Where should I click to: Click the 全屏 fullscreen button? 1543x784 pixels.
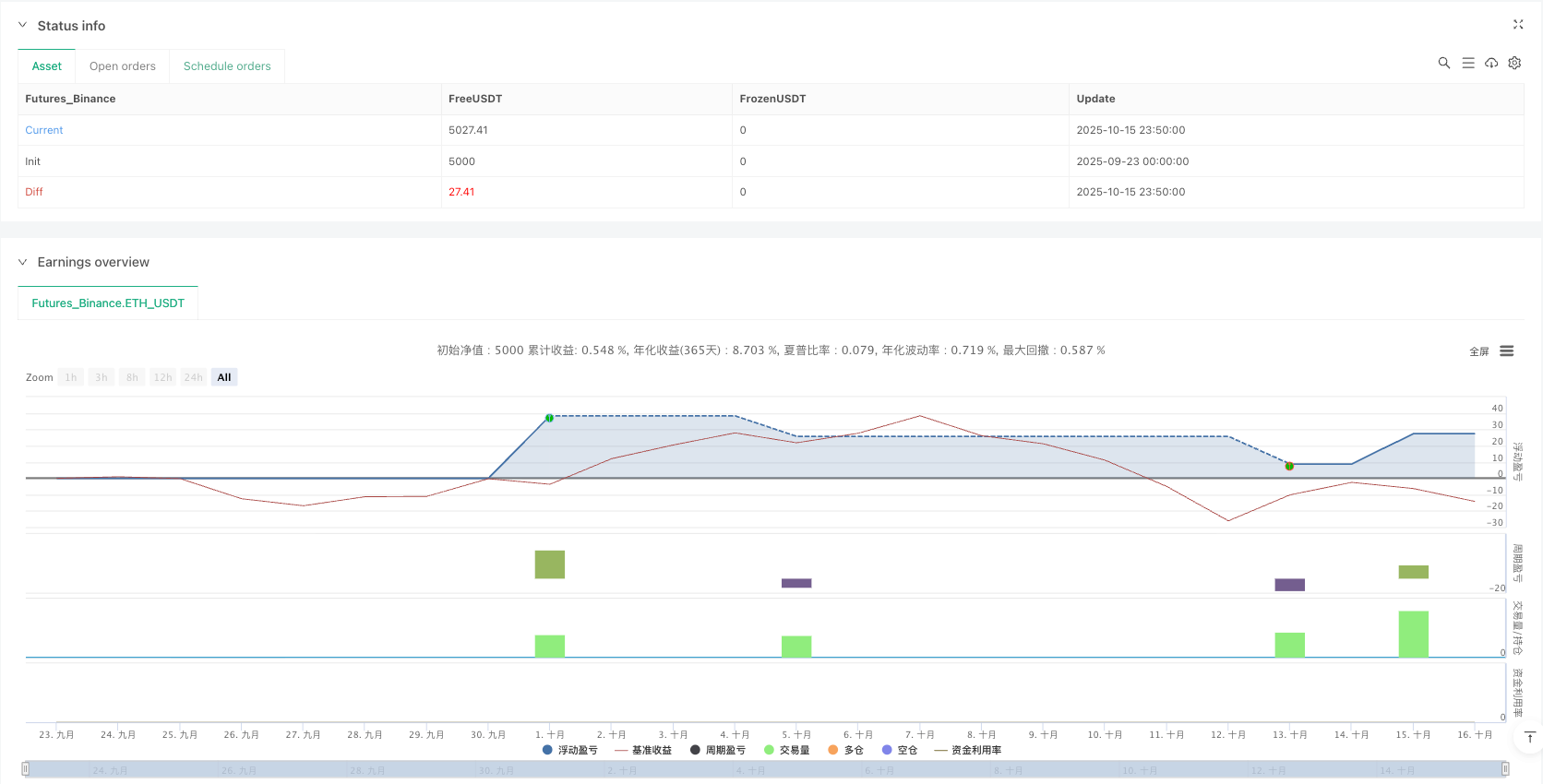click(1478, 351)
